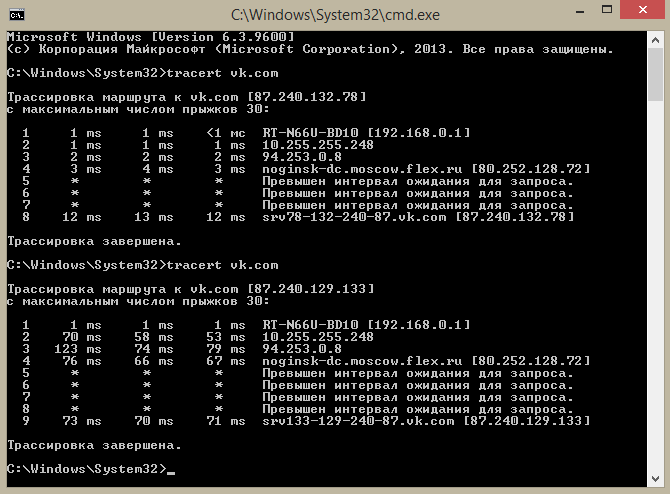The width and height of the screenshot is (670, 494).
Task: Minimize the cmd.exe window
Action: point(580,11)
